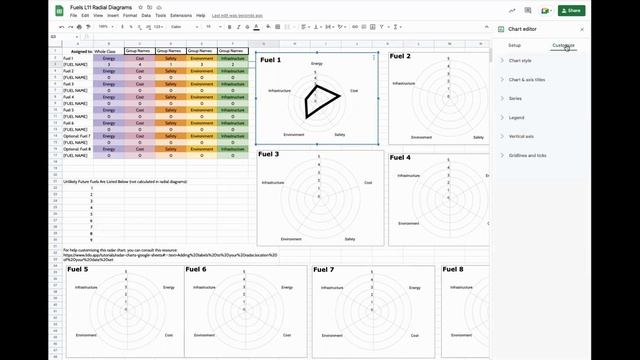Screen dimensions: 640x360
Task: Format as percent in toolbar
Action: click(131, 27)
